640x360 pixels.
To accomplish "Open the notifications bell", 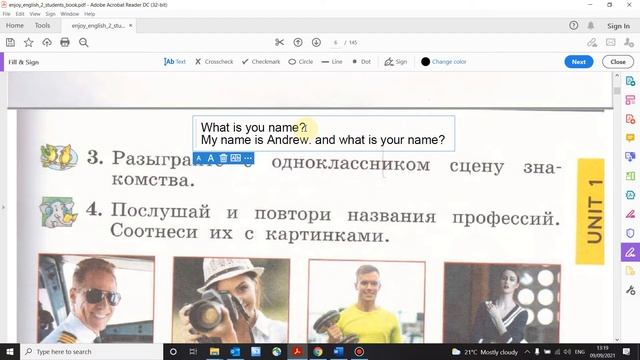I will click(x=591, y=25).
